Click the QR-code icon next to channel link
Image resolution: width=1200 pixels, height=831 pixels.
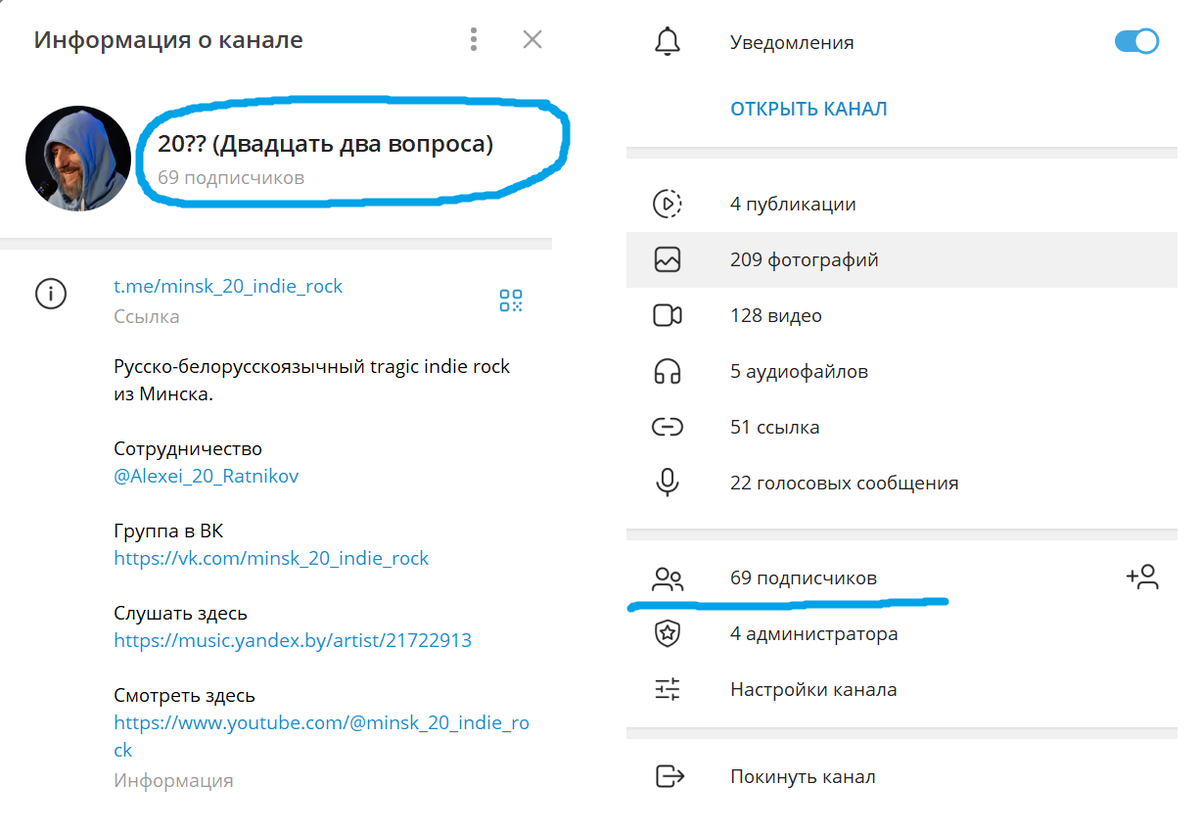pos(511,299)
